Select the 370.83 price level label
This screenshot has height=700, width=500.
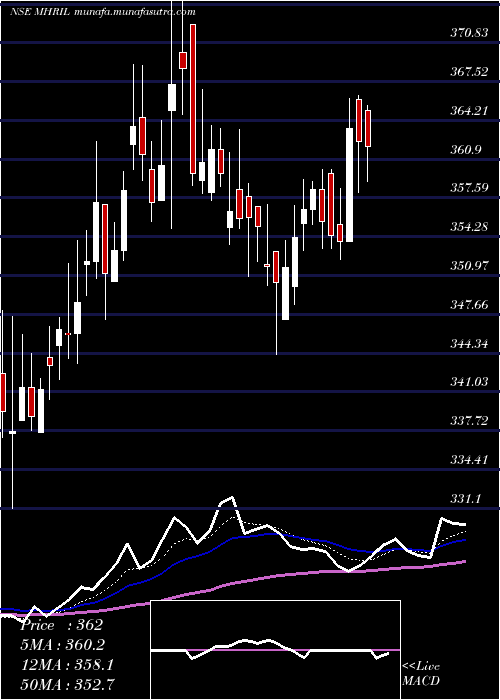pyautogui.click(x=468, y=33)
